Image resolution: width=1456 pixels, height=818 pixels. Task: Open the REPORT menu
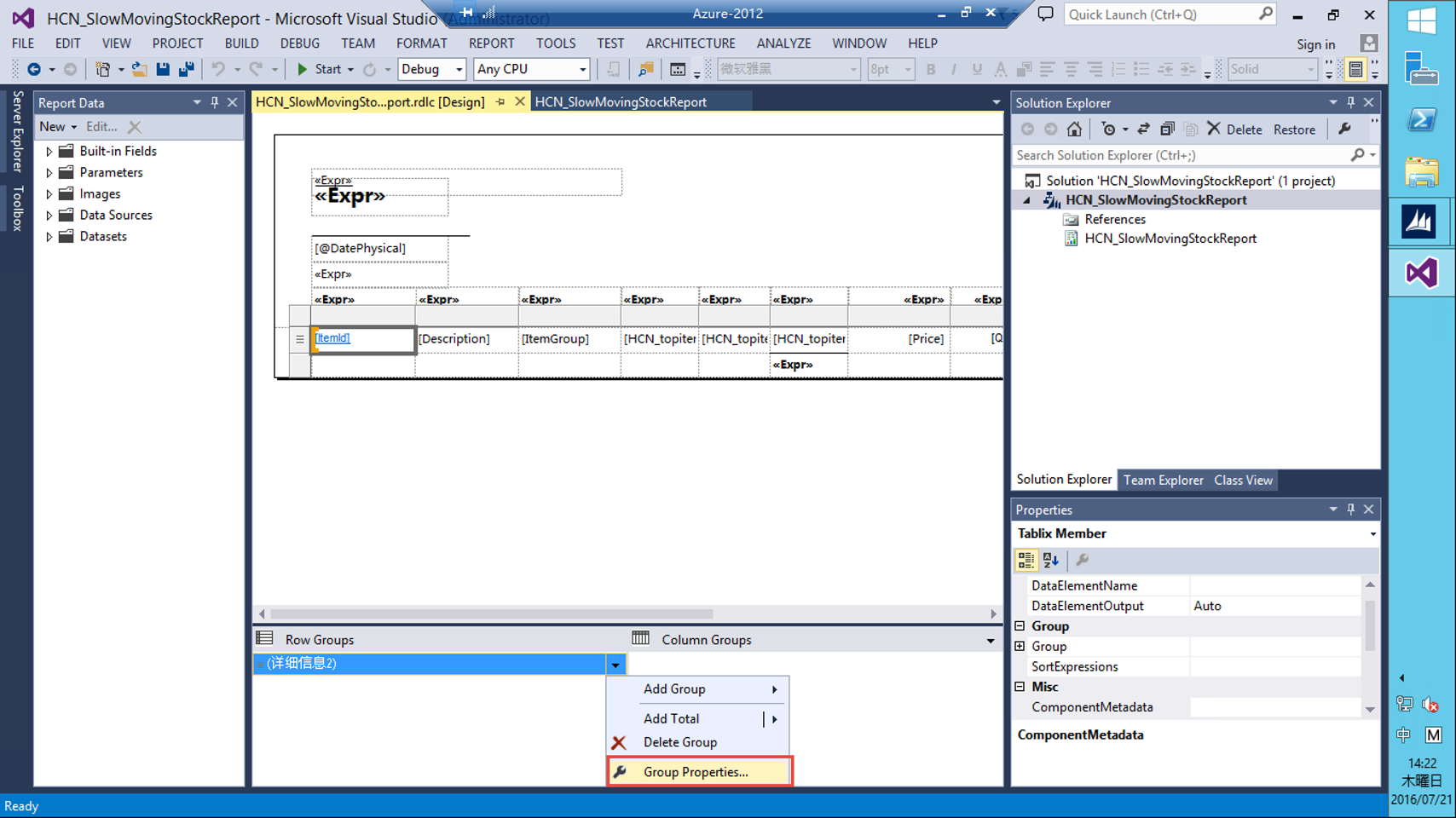(x=491, y=43)
